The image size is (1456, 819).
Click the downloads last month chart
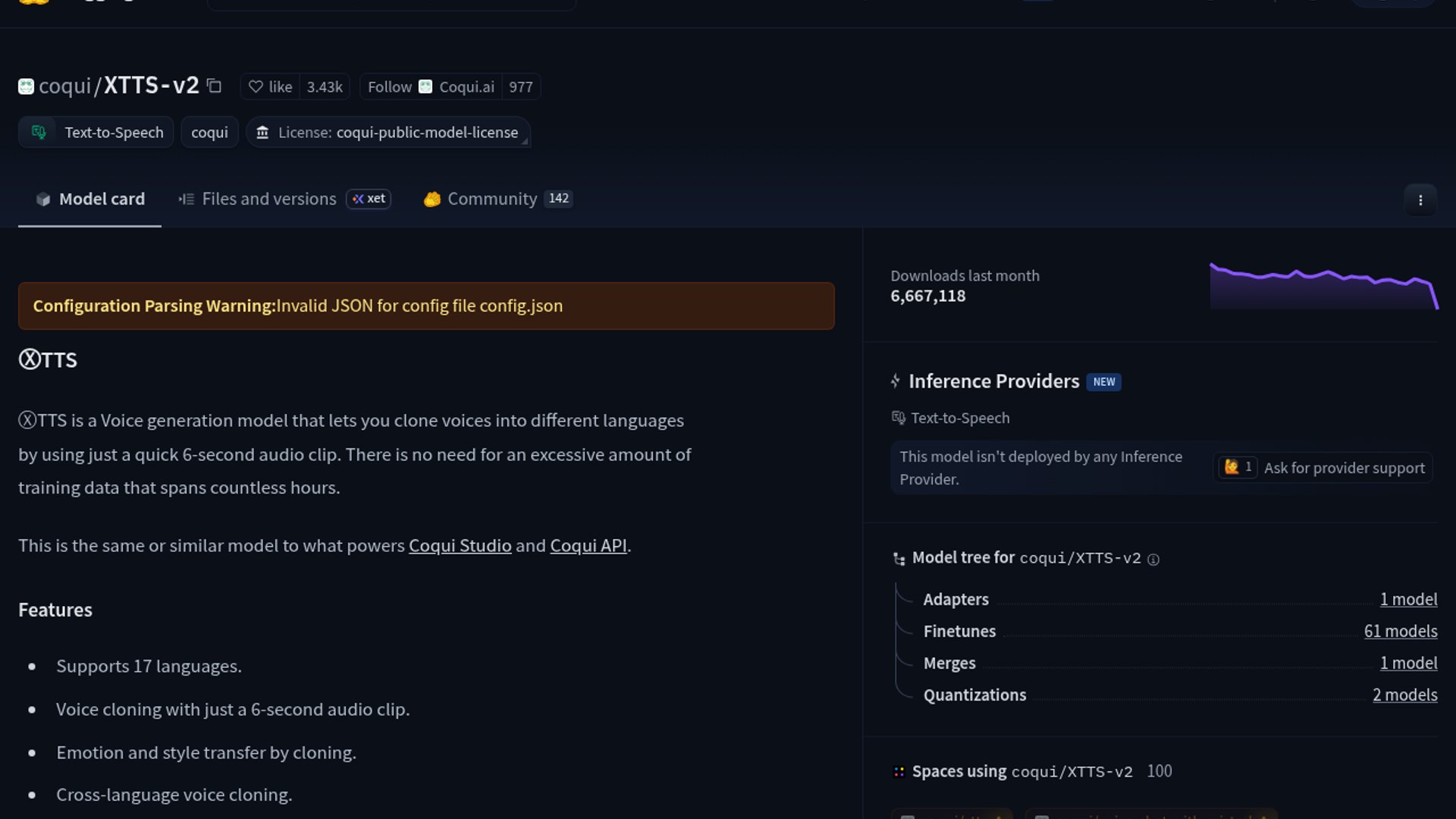click(1323, 287)
